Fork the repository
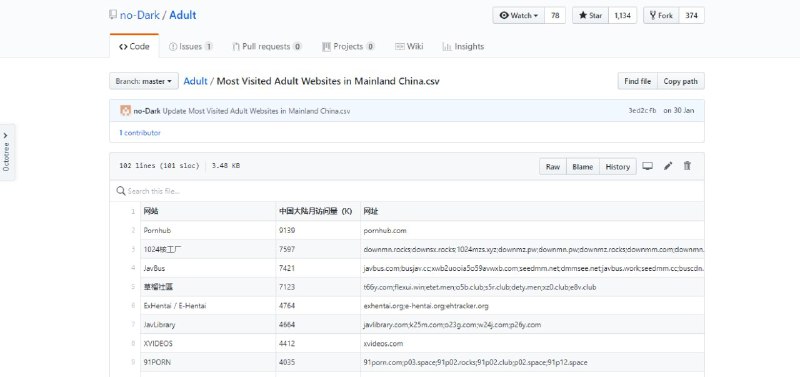Image resolution: width=800 pixels, height=377 pixels. [x=661, y=15]
